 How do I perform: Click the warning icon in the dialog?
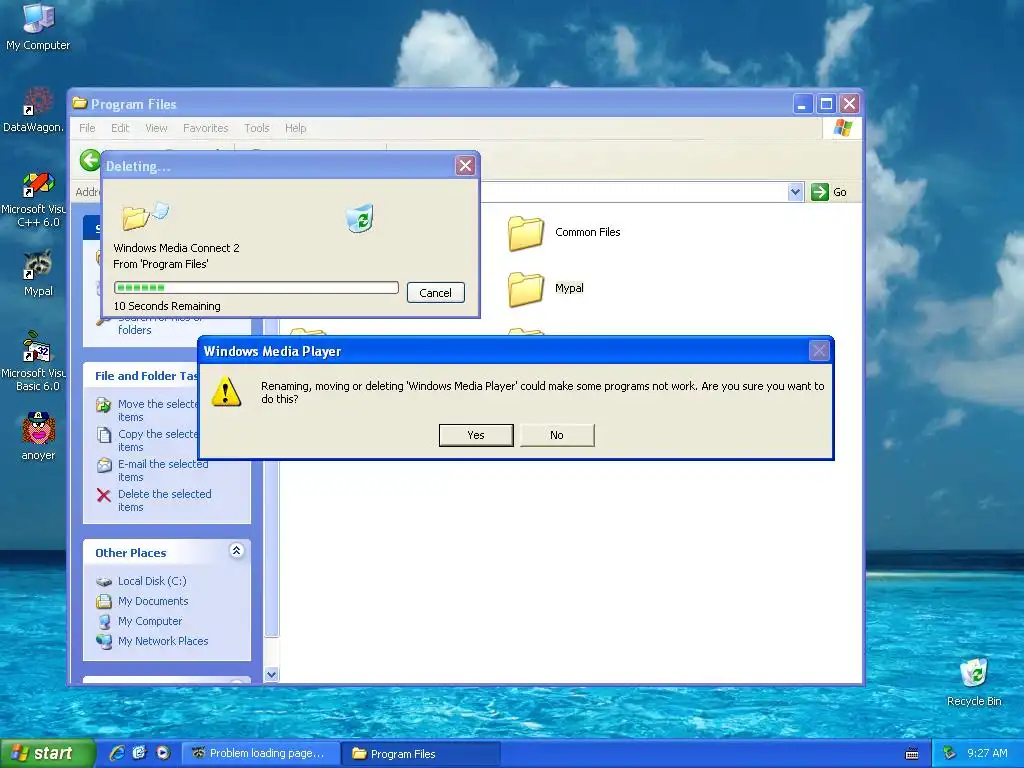227,392
